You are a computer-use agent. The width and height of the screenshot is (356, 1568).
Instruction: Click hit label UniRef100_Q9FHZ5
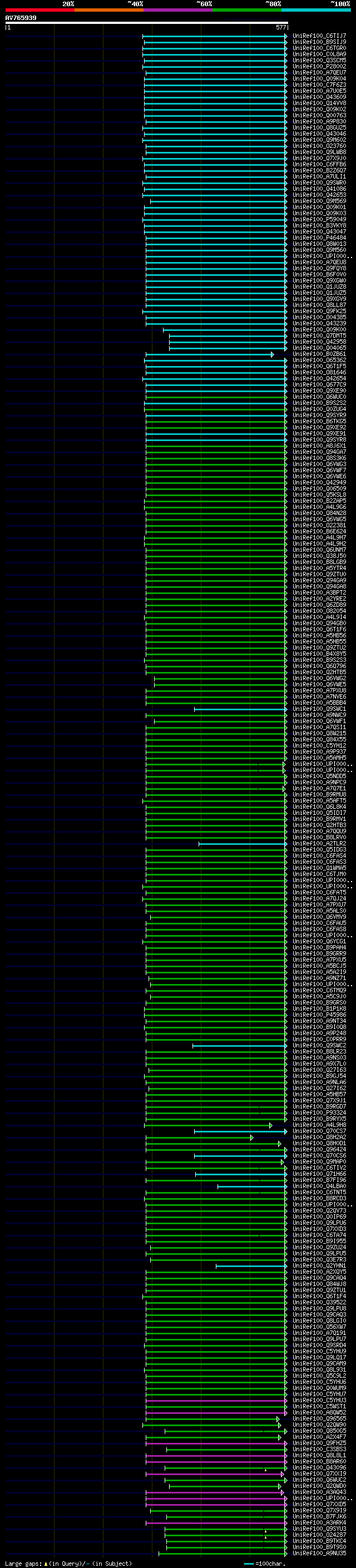(319, 1443)
